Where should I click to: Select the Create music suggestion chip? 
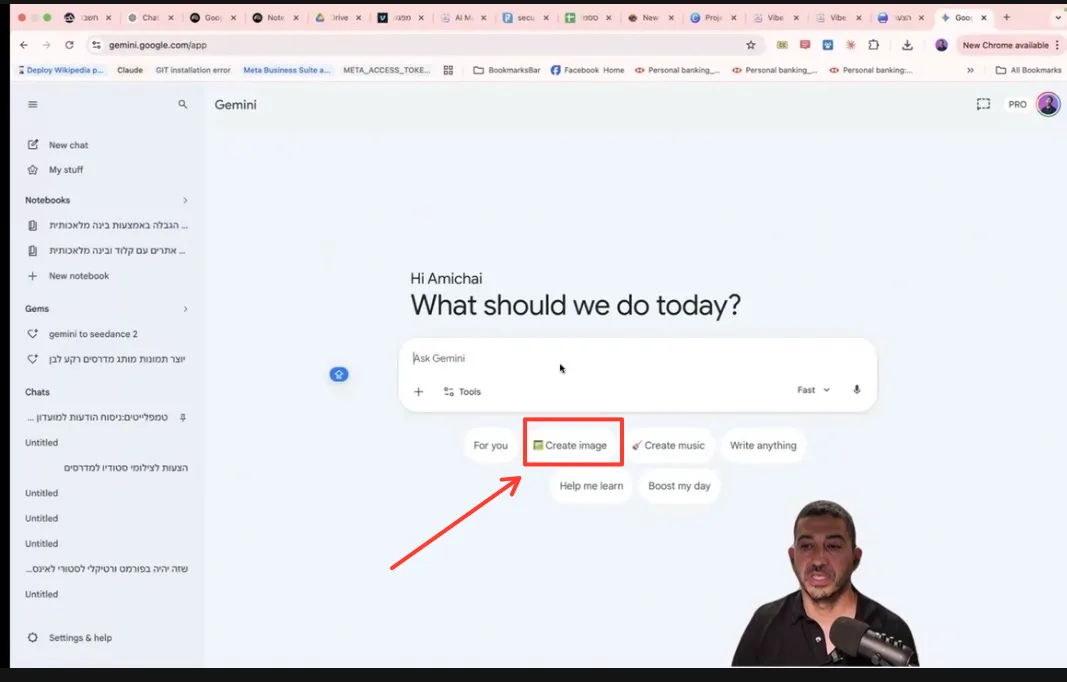pos(668,445)
